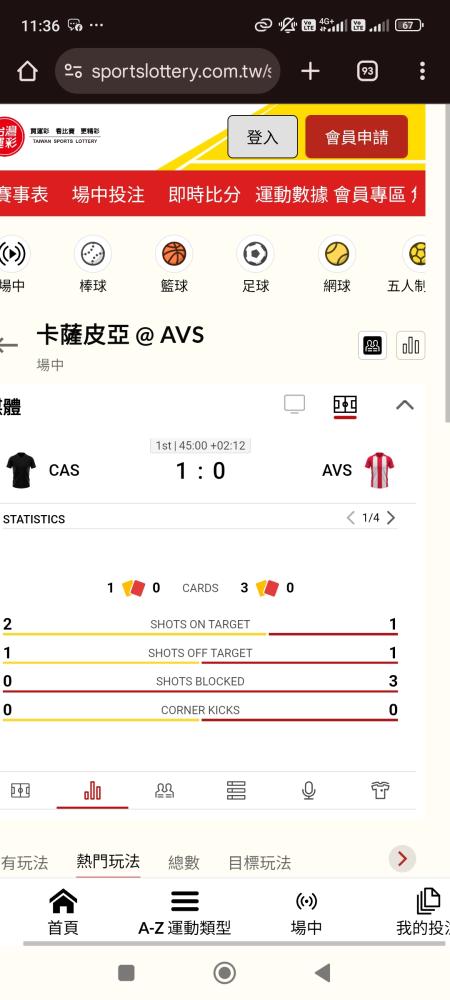Screen dimensions: 450x1000
Task: Select the 總數 bet type tab
Action: click(184, 863)
